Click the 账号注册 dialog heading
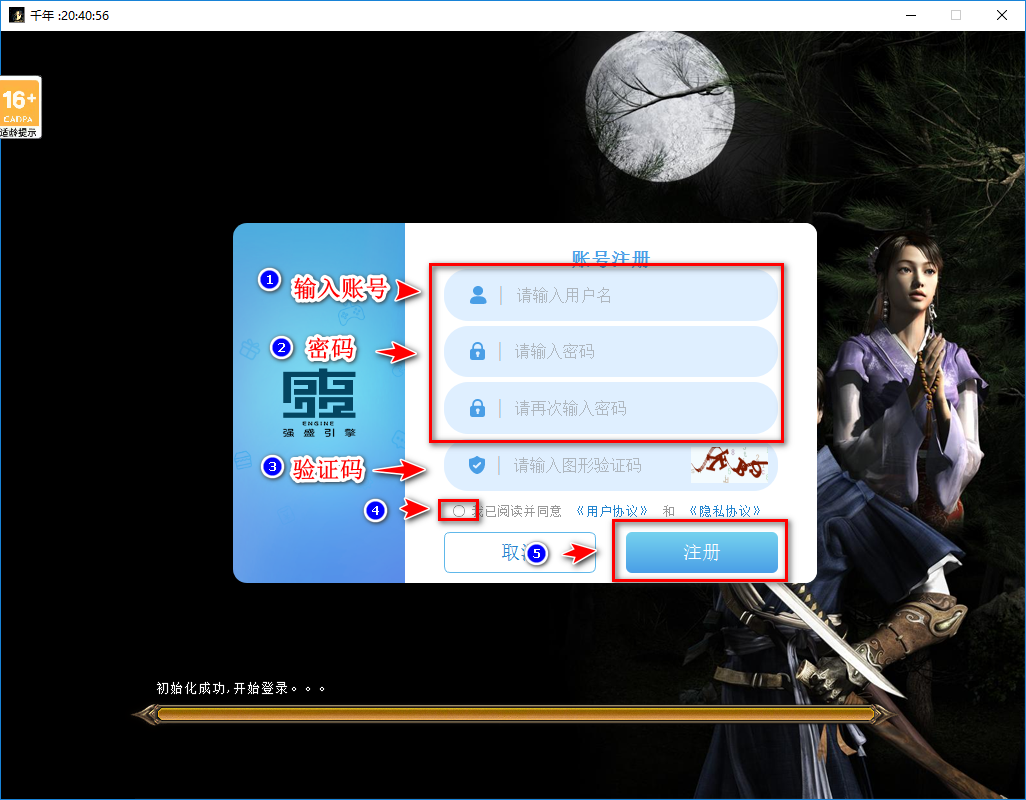Screen dimensions: 1026x800 point(610,258)
